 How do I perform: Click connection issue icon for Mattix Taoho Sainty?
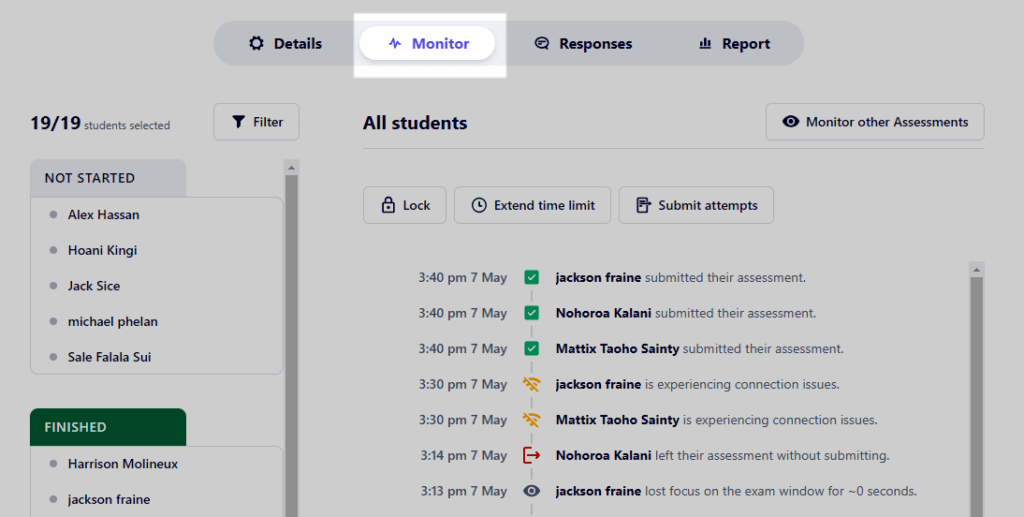(532, 420)
